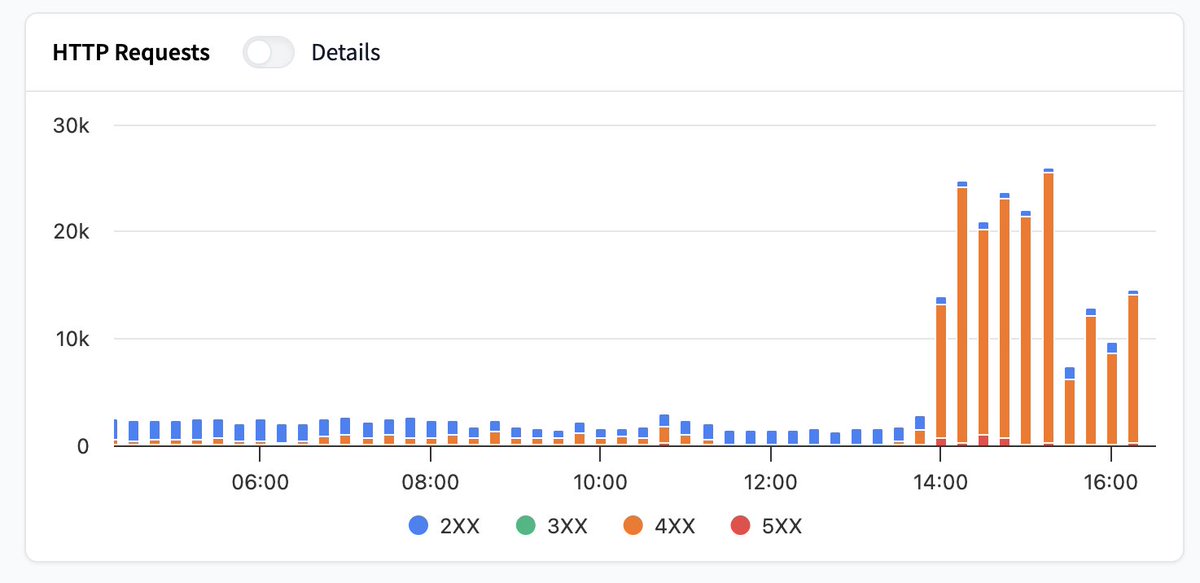
Task: Click the 10:00 time axis marker
Action: tap(600, 482)
